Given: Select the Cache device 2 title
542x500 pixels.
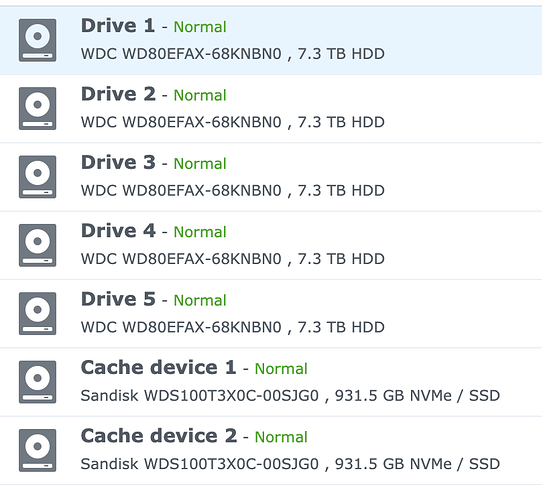Looking at the screenshot, I should coord(159,436).
